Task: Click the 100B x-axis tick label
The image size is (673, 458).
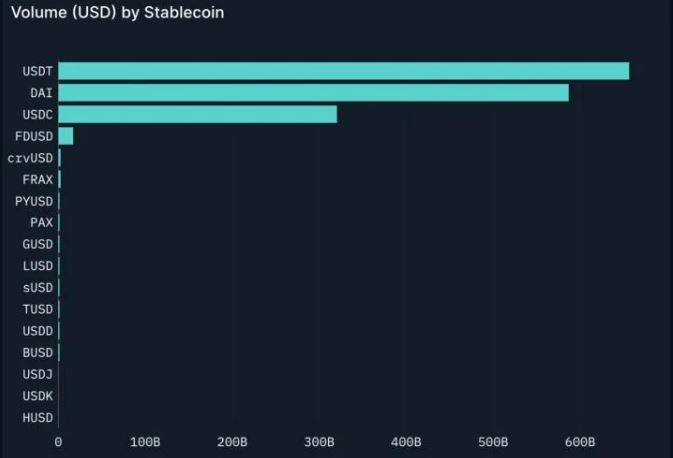Action: (145, 442)
